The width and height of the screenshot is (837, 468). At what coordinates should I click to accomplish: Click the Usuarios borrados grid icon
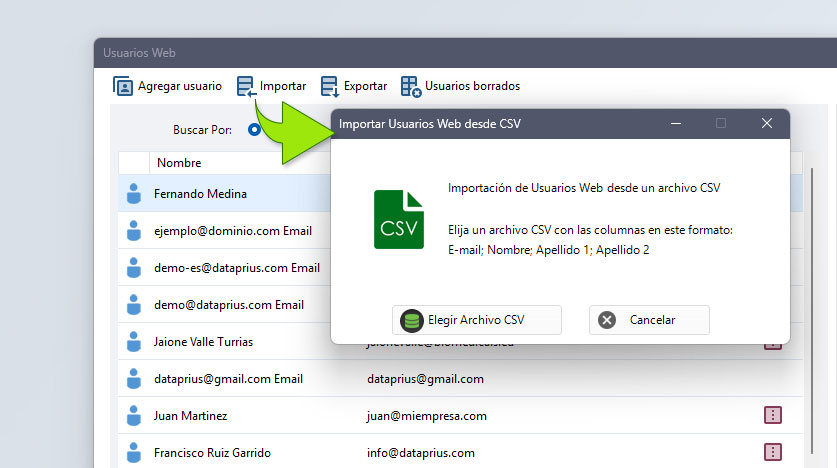click(x=411, y=86)
